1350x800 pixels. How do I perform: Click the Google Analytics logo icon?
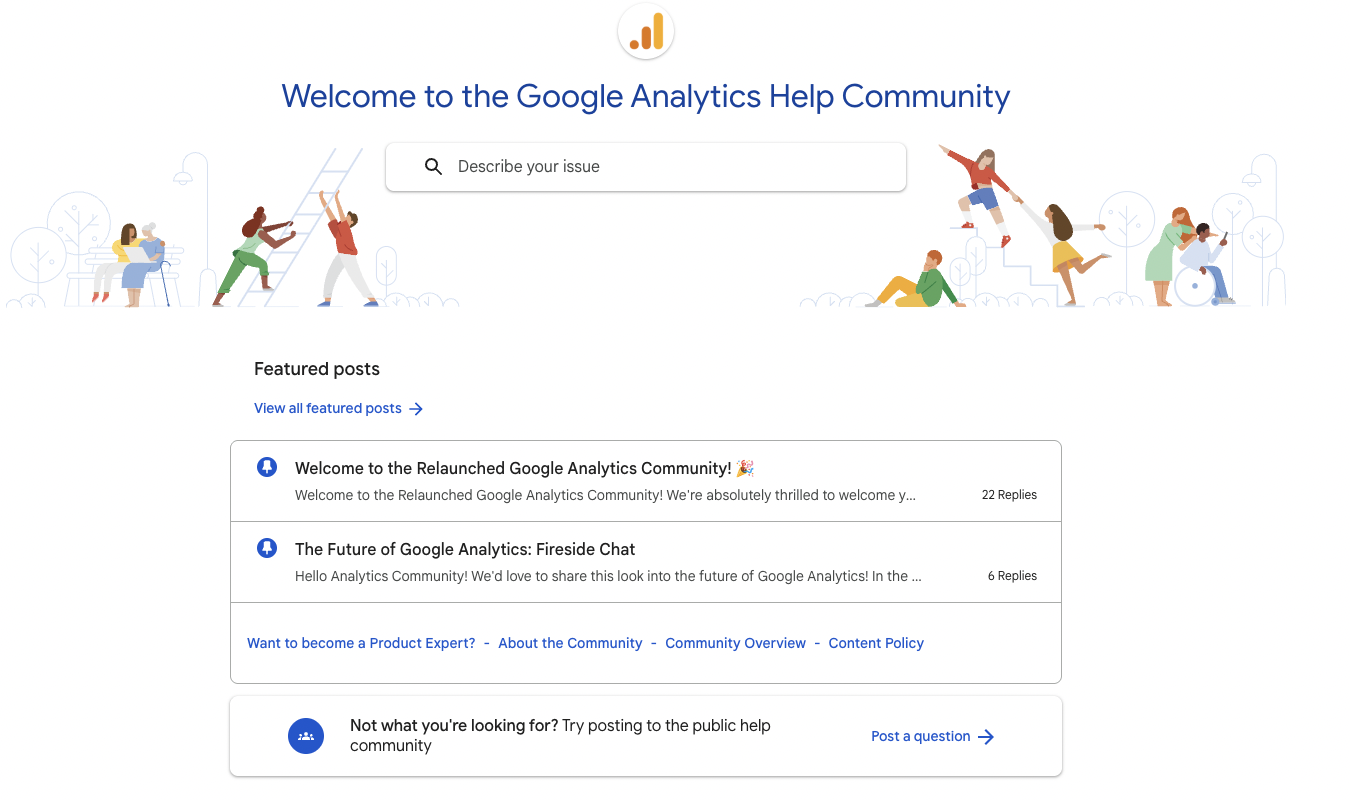[646, 32]
